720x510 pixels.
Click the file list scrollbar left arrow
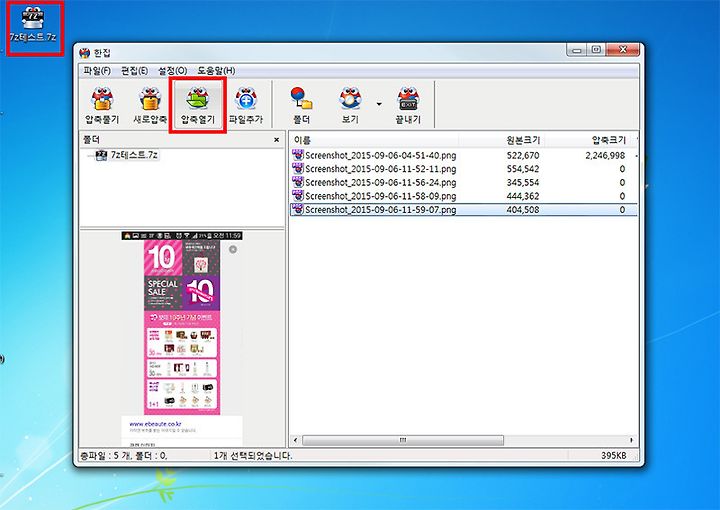coord(295,440)
